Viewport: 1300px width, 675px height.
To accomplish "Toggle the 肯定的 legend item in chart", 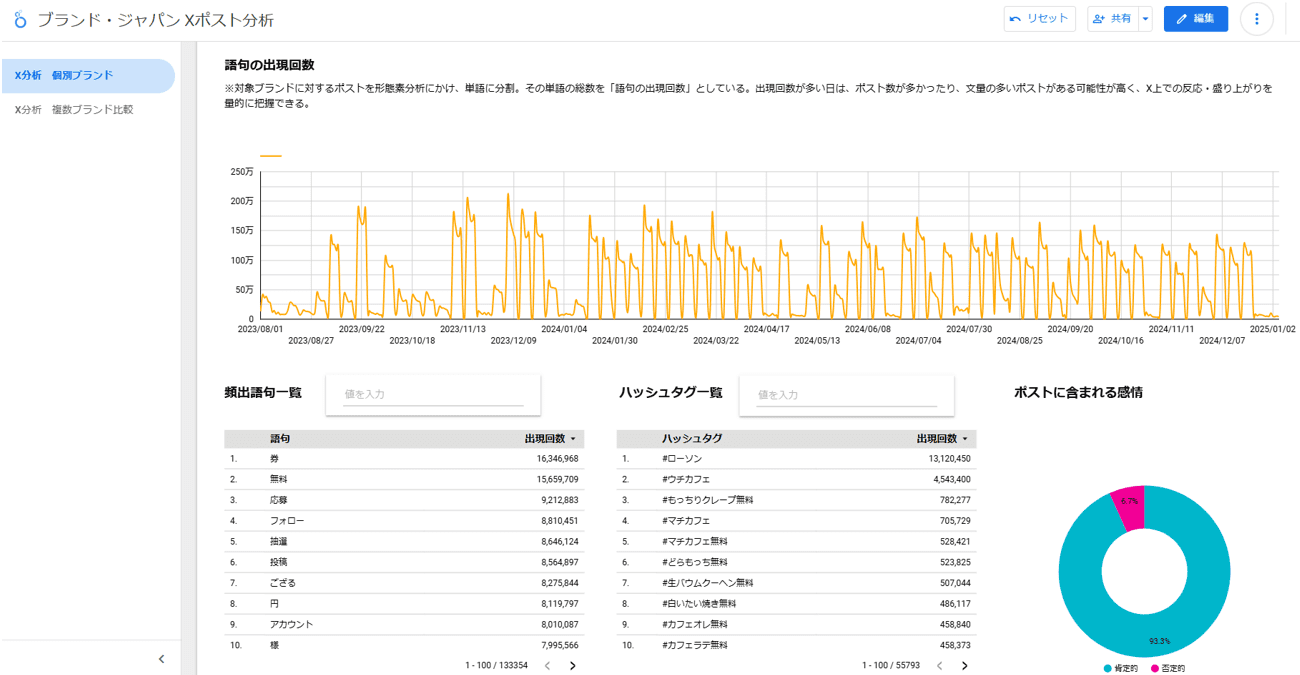I will pos(1120,668).
